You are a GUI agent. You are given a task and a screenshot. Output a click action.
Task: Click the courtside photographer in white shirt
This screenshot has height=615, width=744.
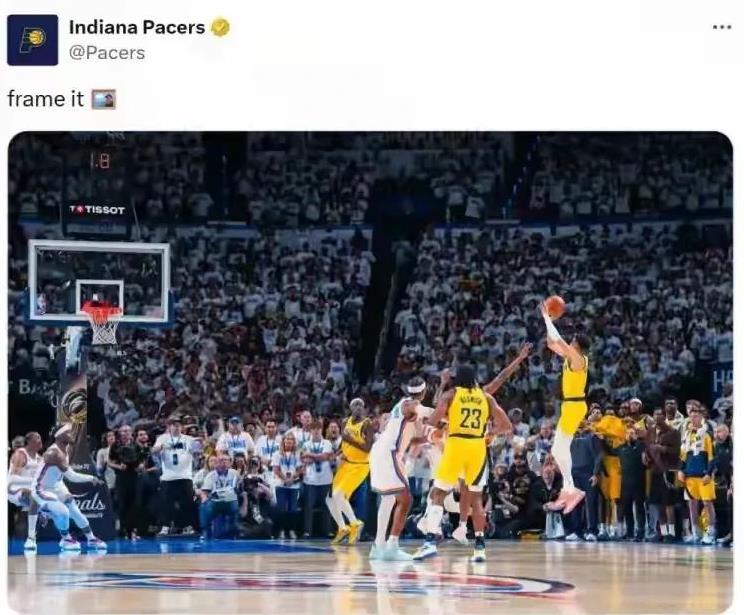pos(175,476)
